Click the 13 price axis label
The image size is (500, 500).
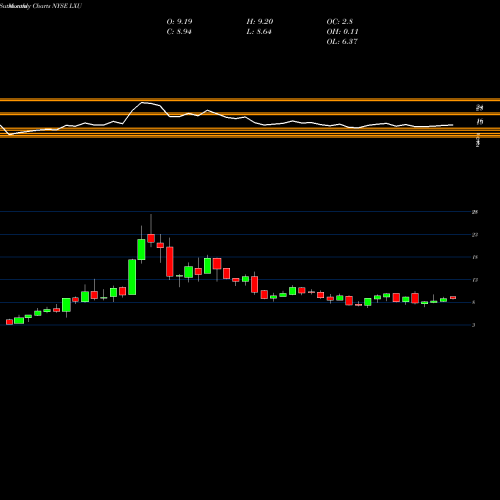point(475,280)
